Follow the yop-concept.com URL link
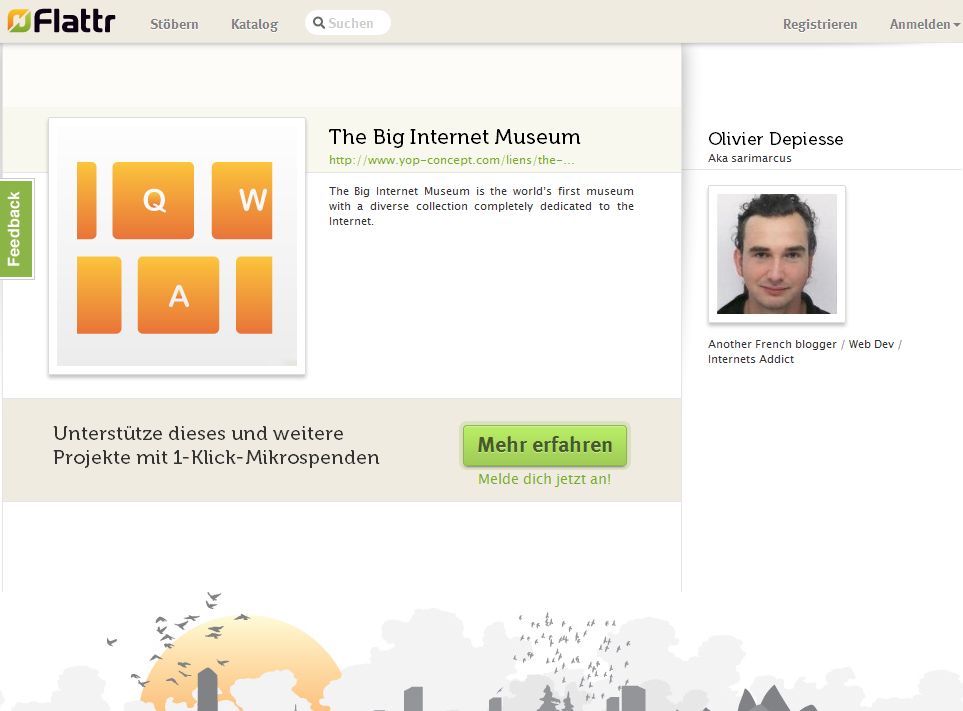963x711 pixels. point(452,160)
